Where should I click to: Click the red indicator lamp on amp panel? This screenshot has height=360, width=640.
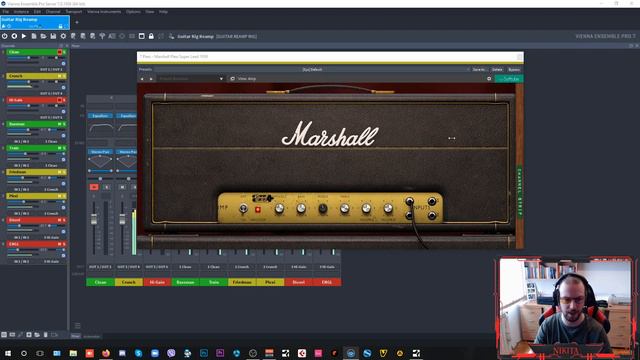[258, 210]
